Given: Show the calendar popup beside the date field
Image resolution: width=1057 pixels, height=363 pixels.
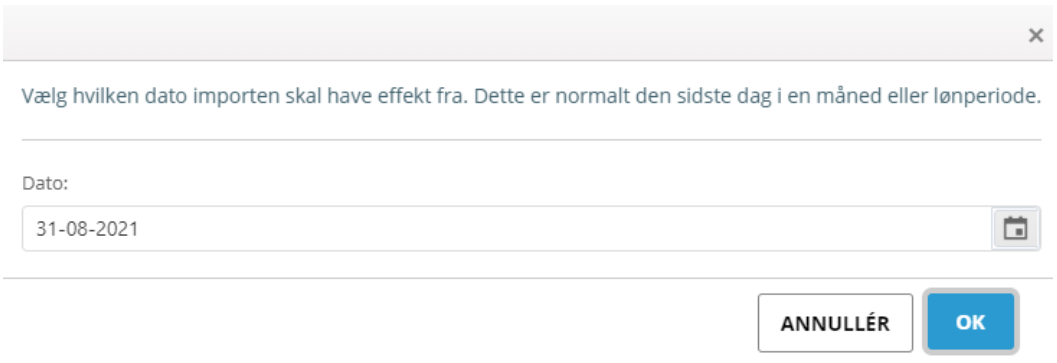Looking at the screenshot, I should pos(1015,229).
